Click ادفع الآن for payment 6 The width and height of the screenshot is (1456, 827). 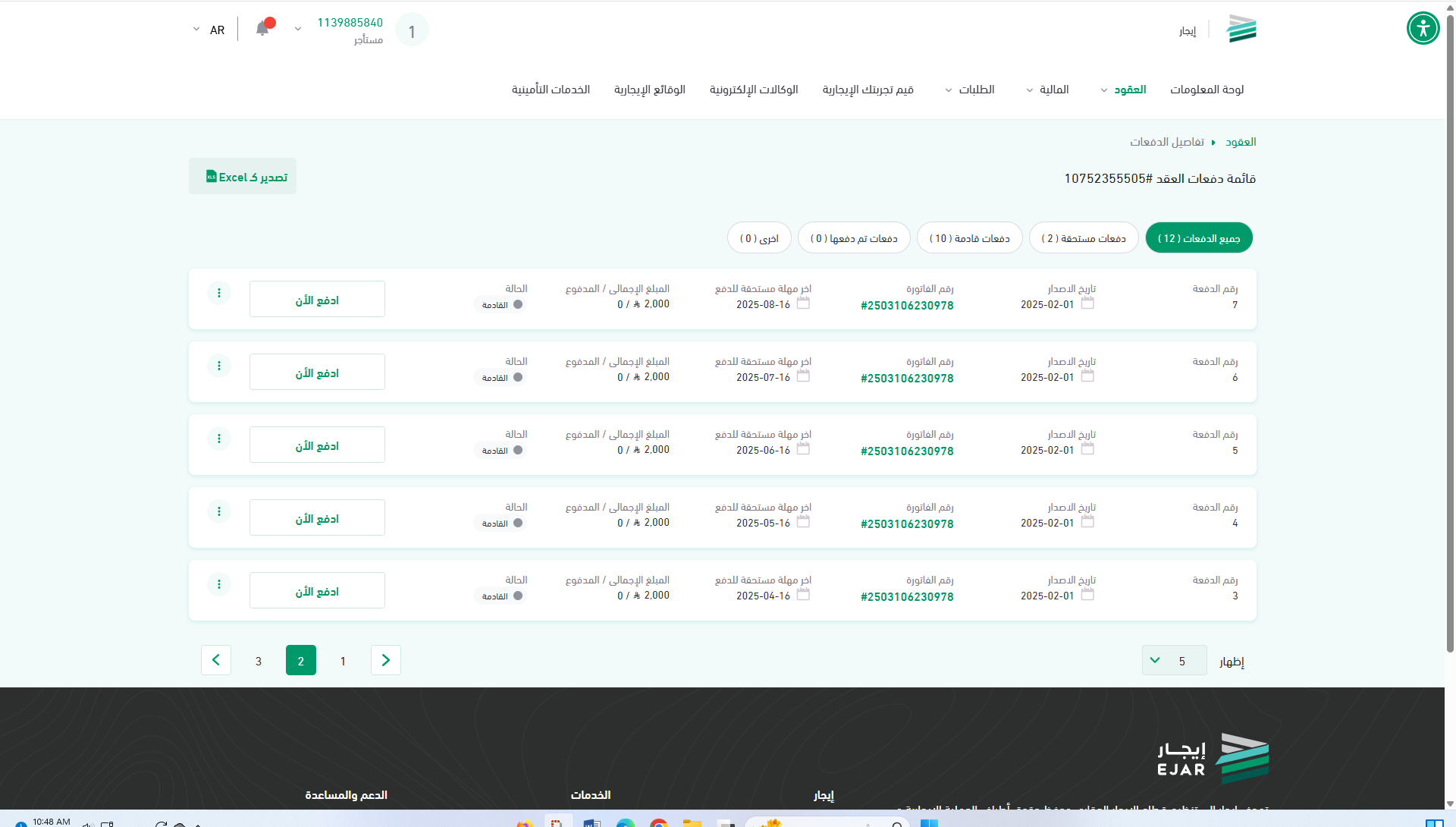point(317,373)
